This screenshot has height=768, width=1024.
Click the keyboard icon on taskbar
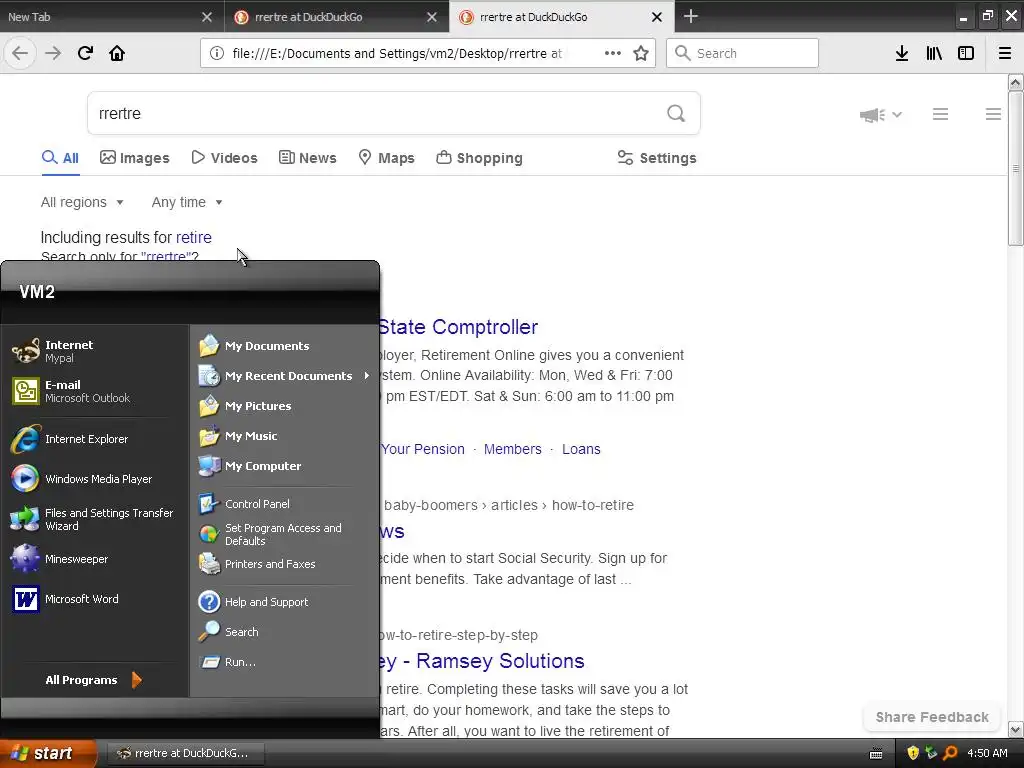tap(876, 754)
